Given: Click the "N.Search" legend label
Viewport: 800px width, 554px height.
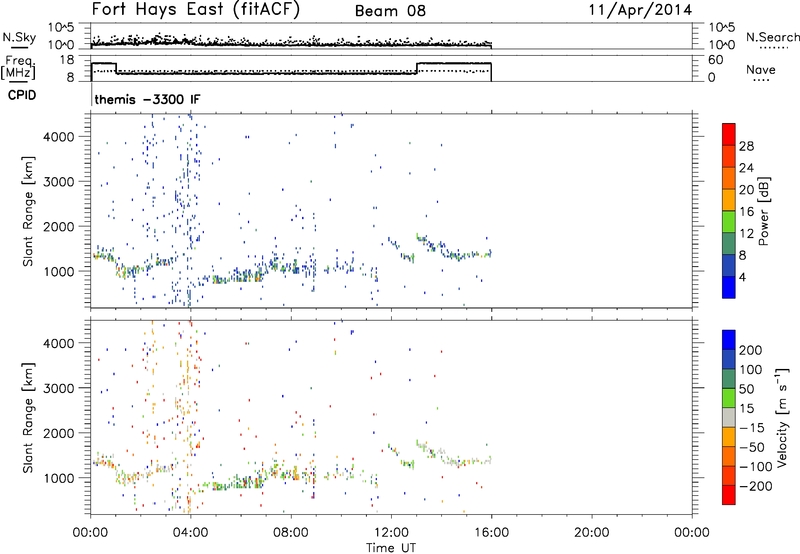Looking at the screenshot, I should click(x=772, y=37).
